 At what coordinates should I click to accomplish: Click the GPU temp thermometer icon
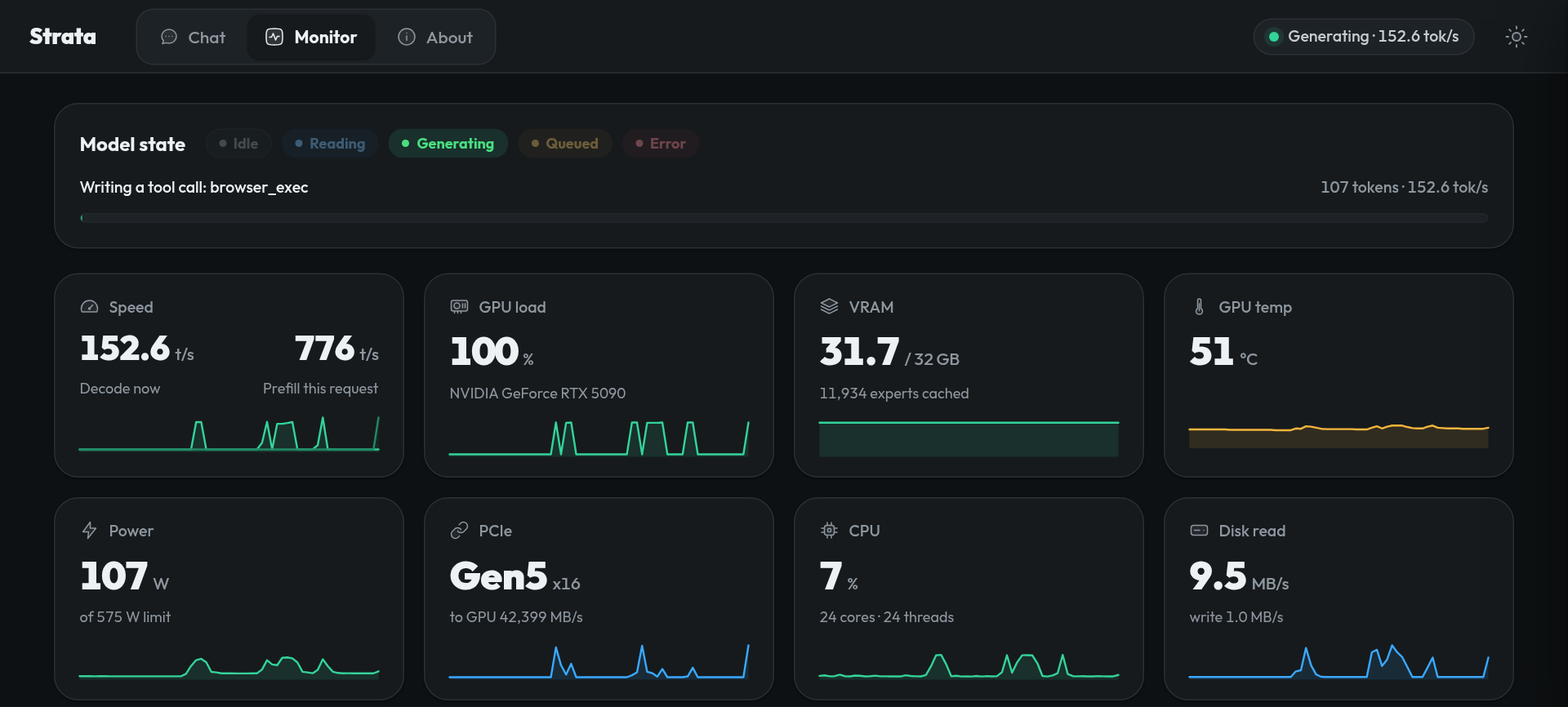tap(1199, 307)
